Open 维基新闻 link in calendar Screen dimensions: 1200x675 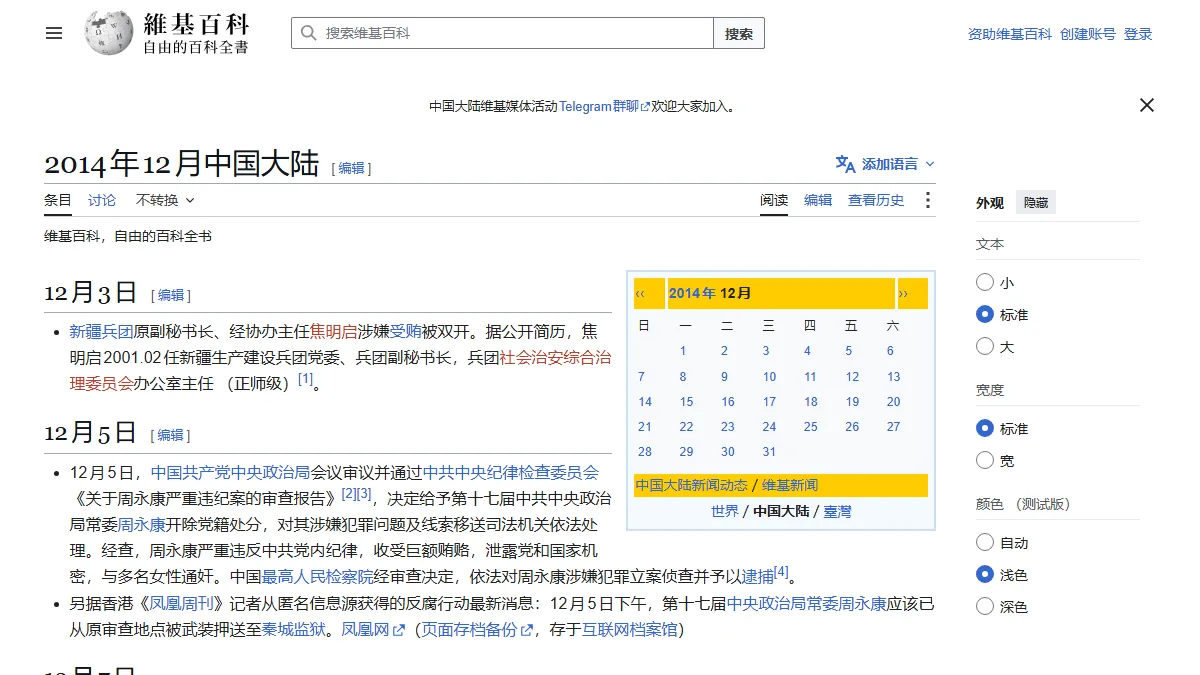(790, 485)
